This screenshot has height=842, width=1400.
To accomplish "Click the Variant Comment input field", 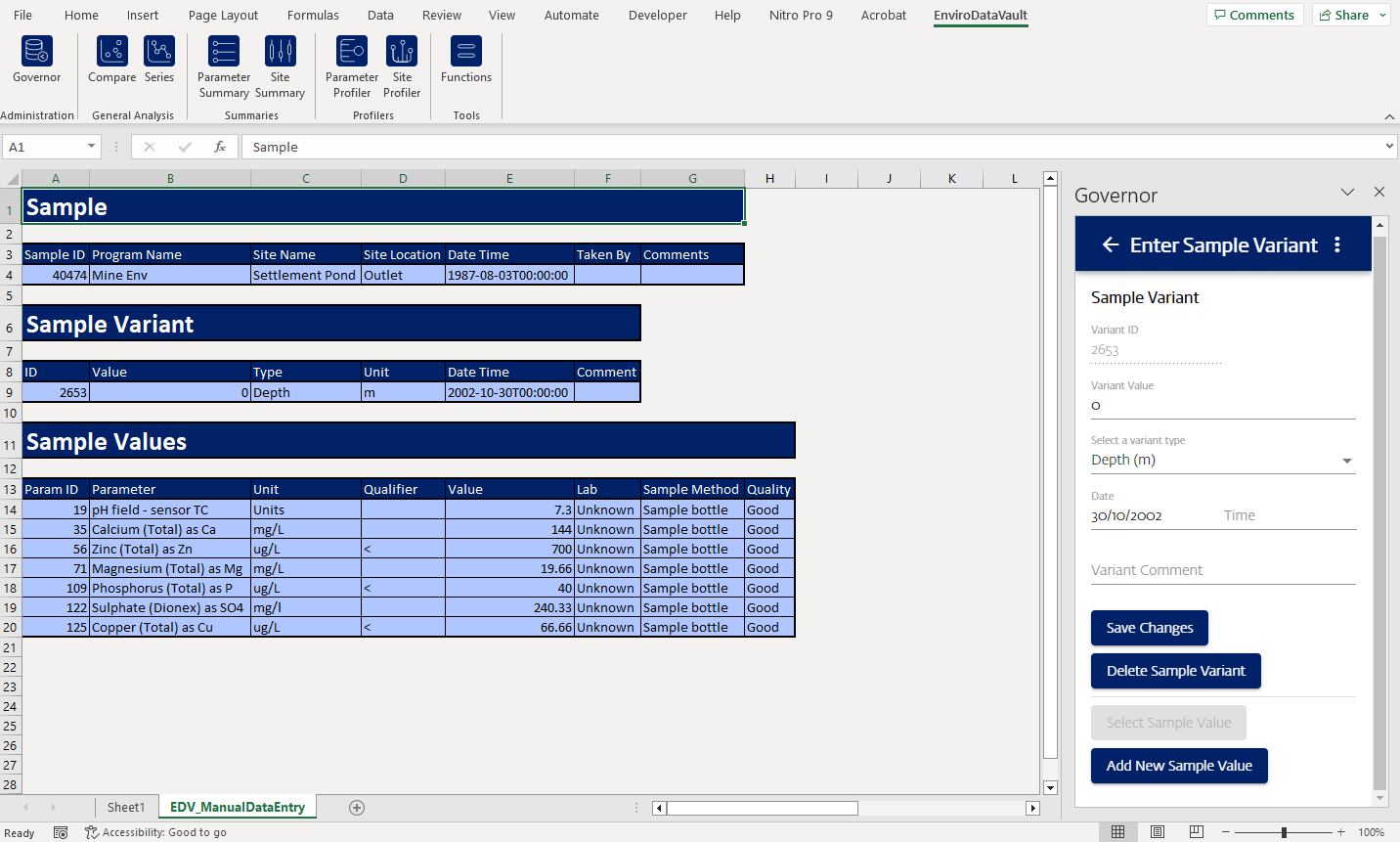I will click(x=1222, y=569).
